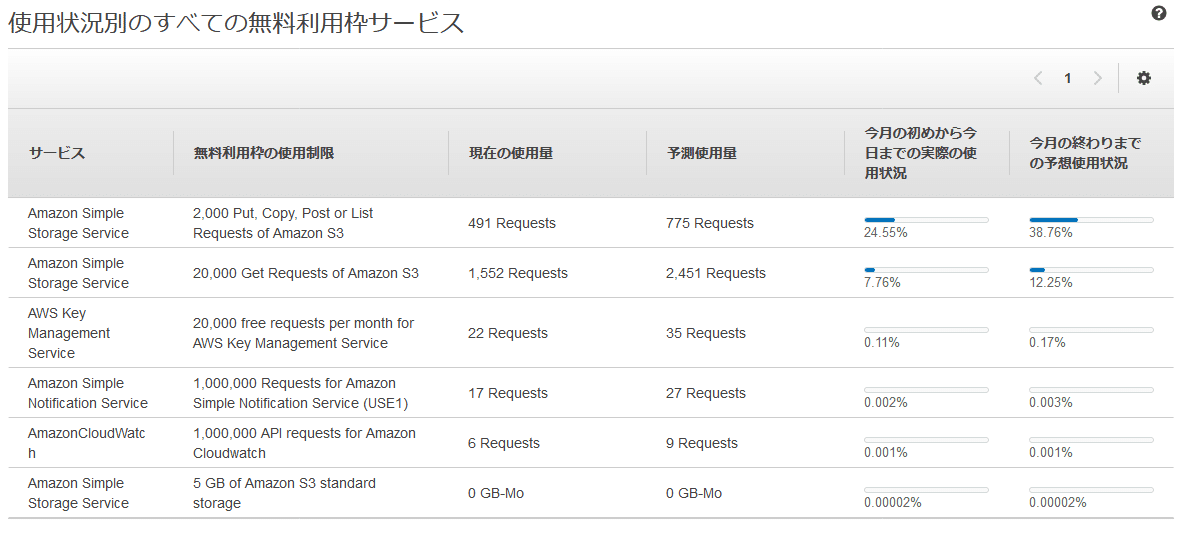This screenshot has width=1184, height=534.
Task: Open table settings gear icon
Action: point(1144,78)
